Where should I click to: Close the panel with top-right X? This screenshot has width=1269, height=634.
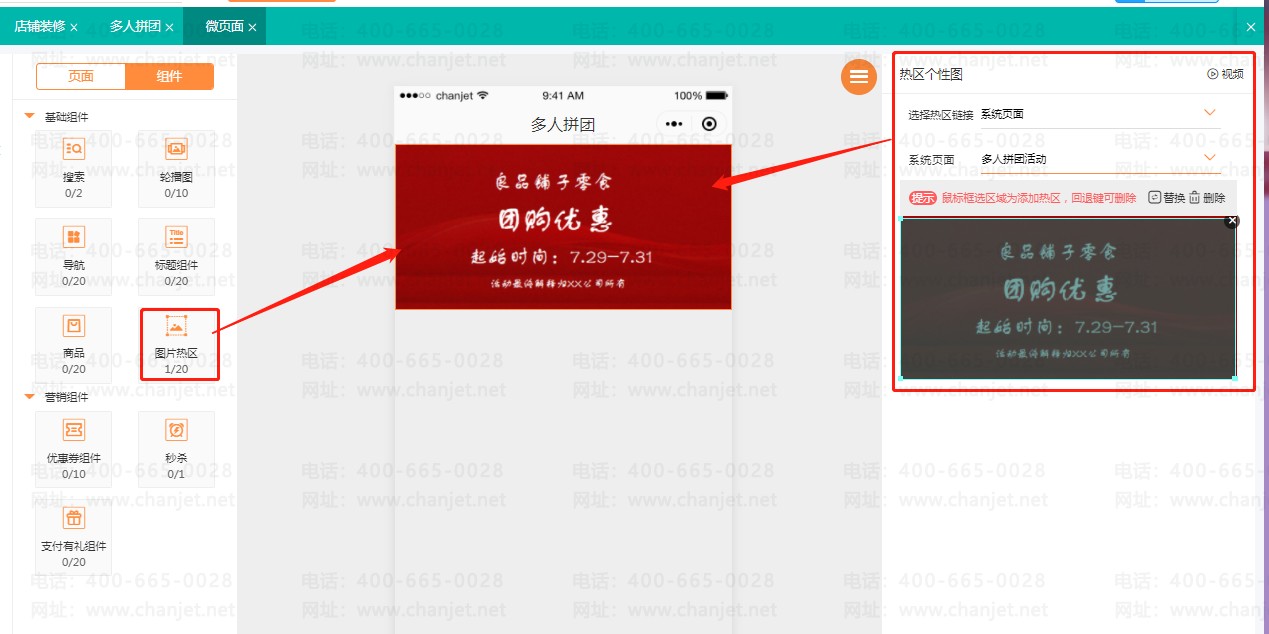1251,27
